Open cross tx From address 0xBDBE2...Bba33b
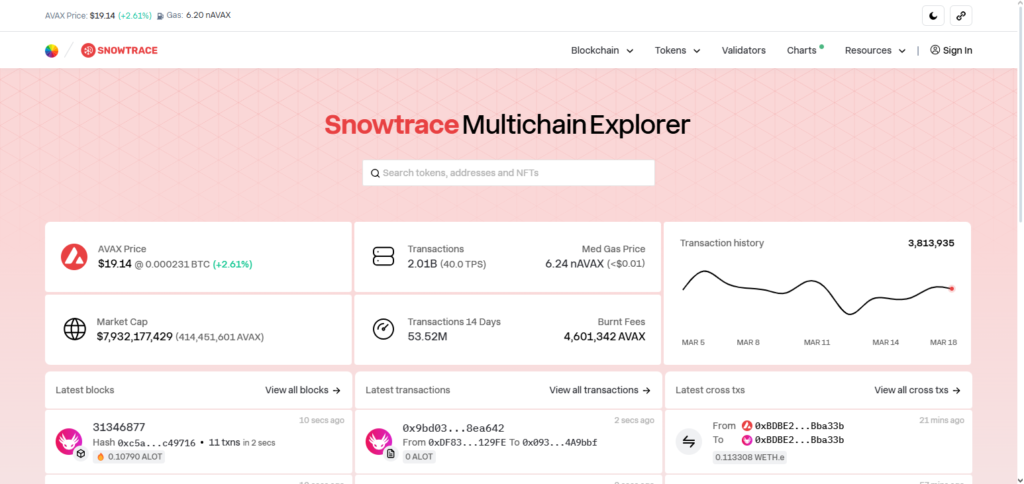This screenshot has height=484, width=1024. click(799, 425)
